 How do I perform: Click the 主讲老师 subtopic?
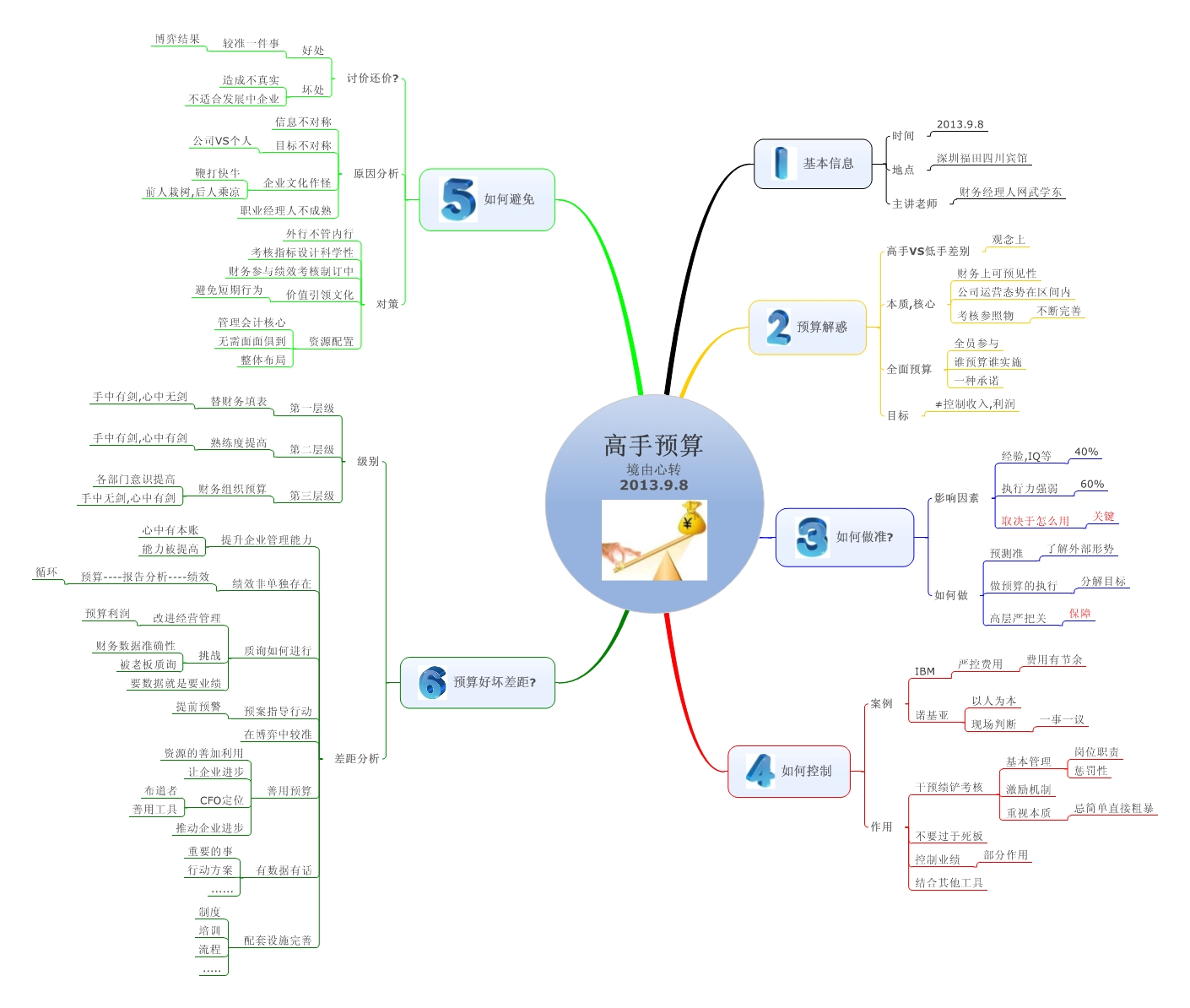pos(915,203)
